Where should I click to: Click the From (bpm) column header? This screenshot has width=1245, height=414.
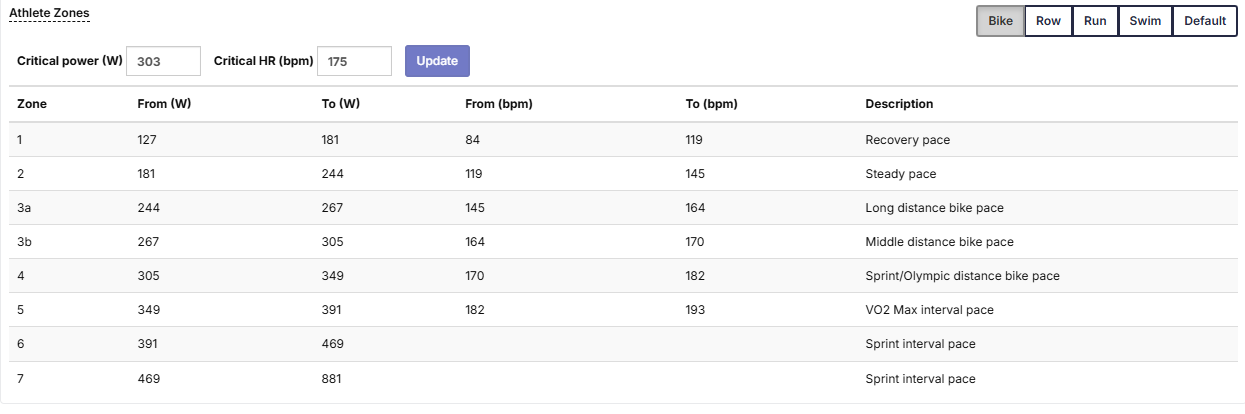click(x=499, y=104)
